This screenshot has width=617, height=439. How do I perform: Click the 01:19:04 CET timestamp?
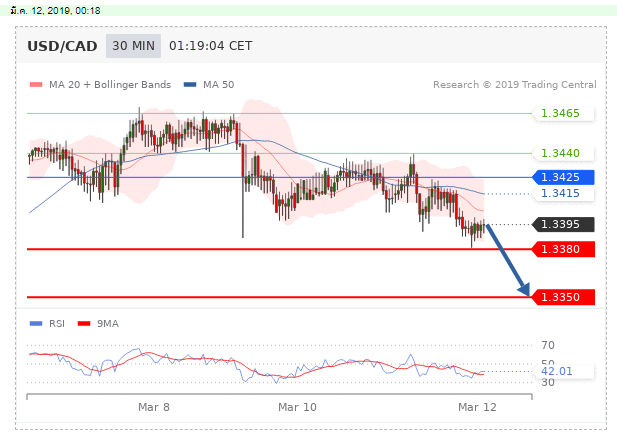coord(211,46)
